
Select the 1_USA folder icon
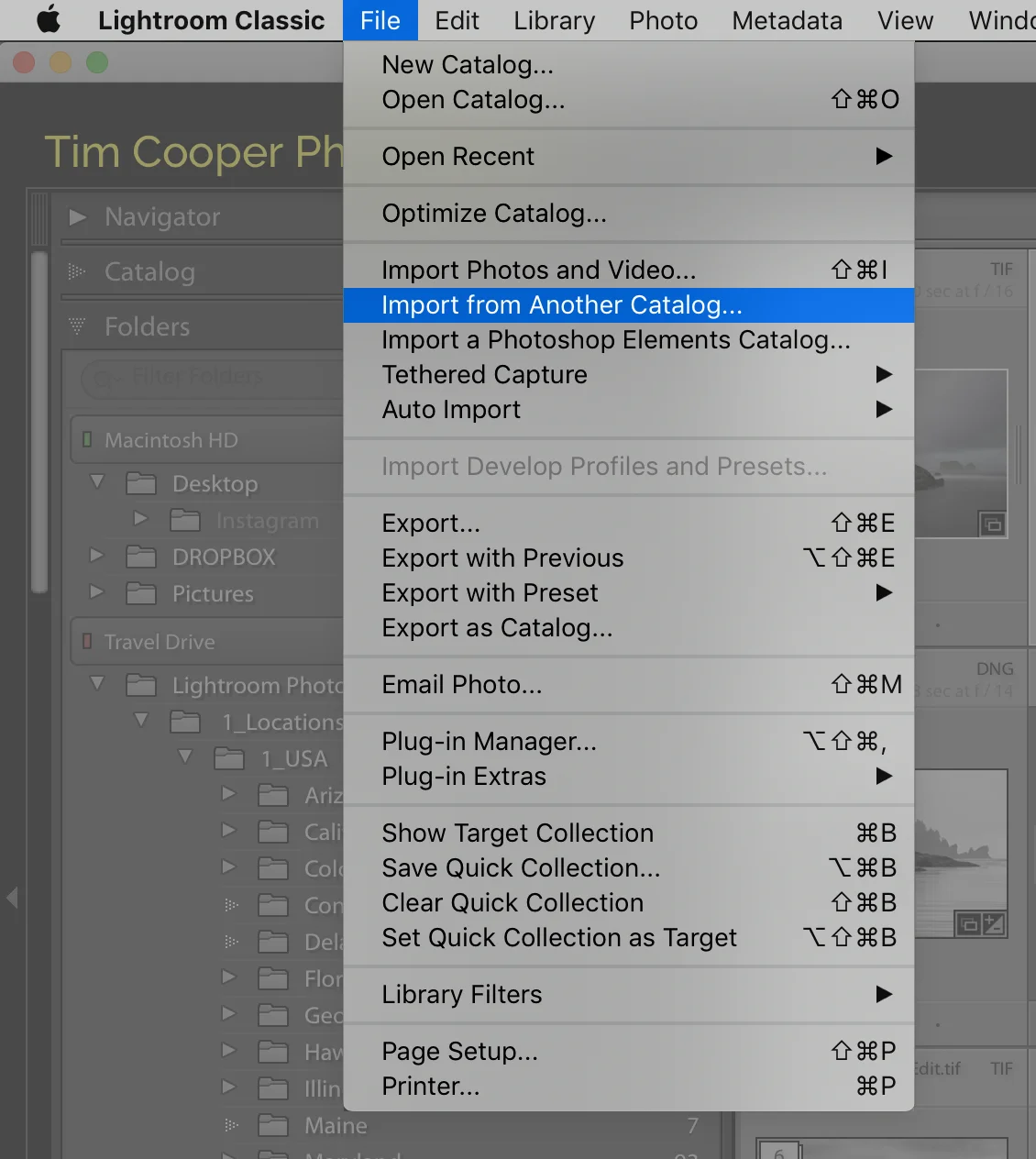[x=229, y=758]
